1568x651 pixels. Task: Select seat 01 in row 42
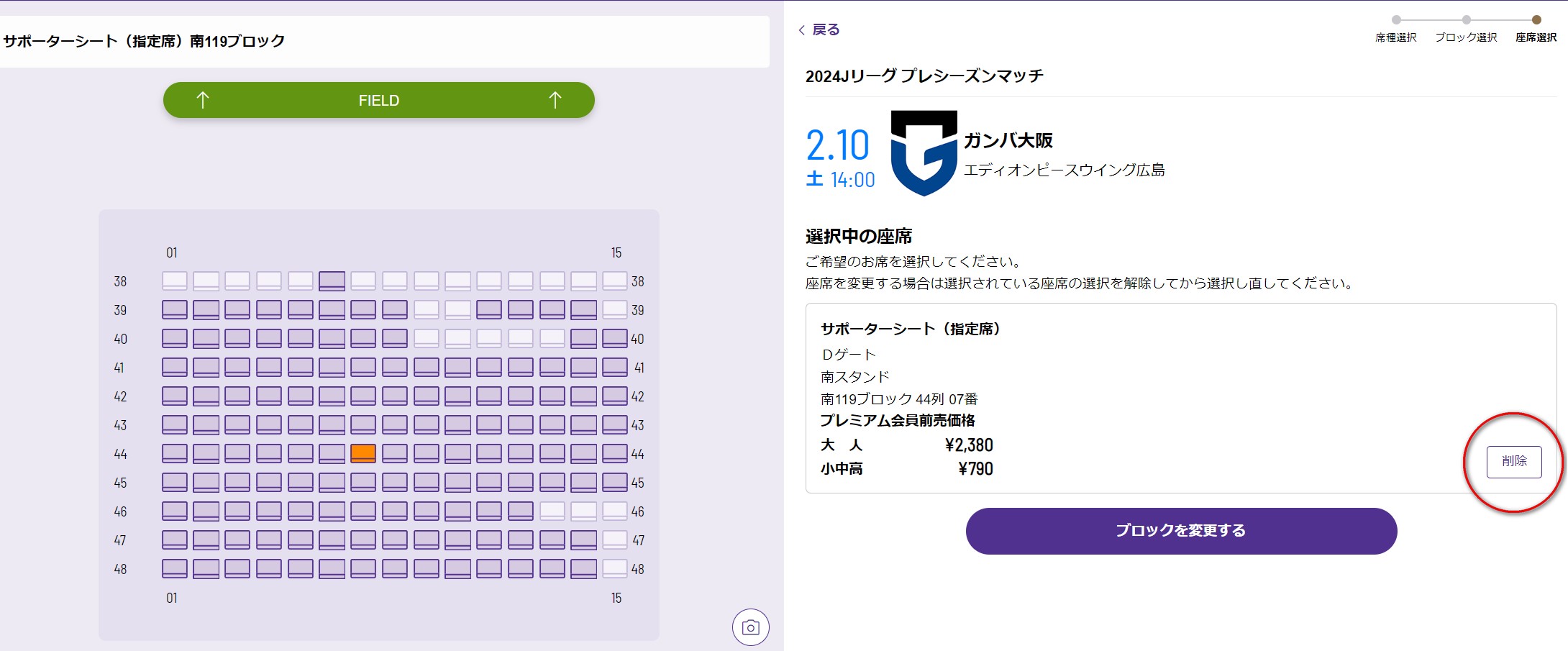(x=175, y=396)
